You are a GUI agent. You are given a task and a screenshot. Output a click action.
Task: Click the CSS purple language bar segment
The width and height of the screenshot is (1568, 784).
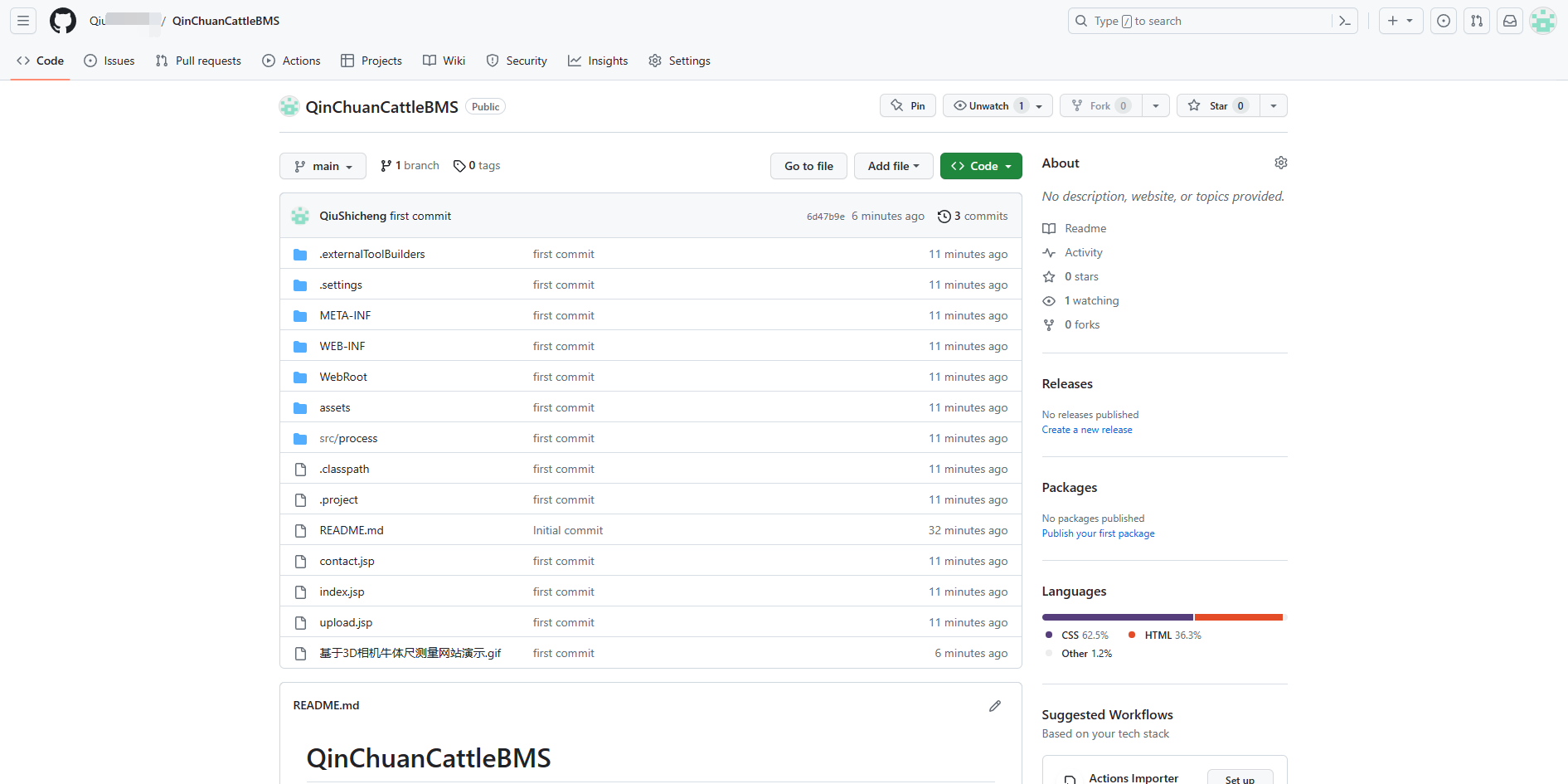point(1118,617)
